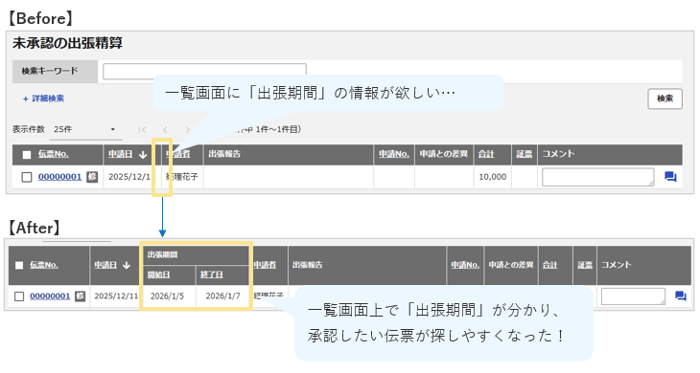Sort by 申請No. in After header

465,265
